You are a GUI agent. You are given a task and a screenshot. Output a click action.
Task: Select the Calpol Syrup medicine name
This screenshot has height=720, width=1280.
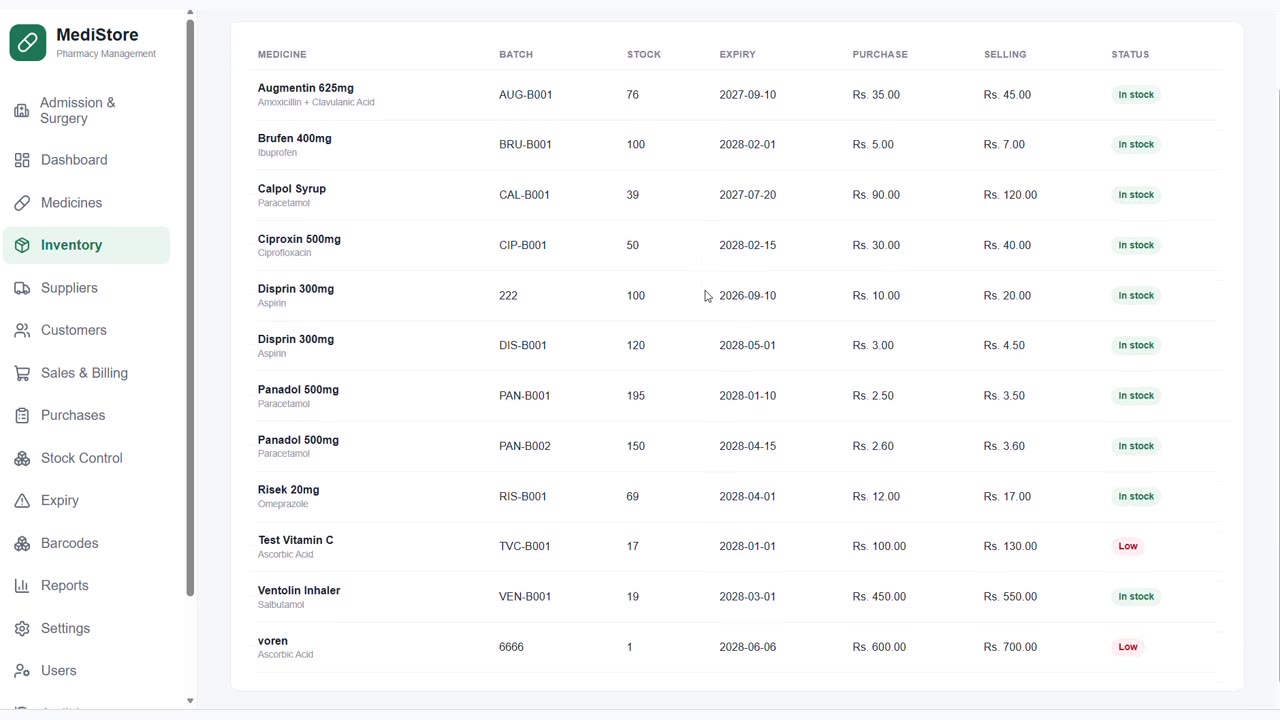(292, 189)
